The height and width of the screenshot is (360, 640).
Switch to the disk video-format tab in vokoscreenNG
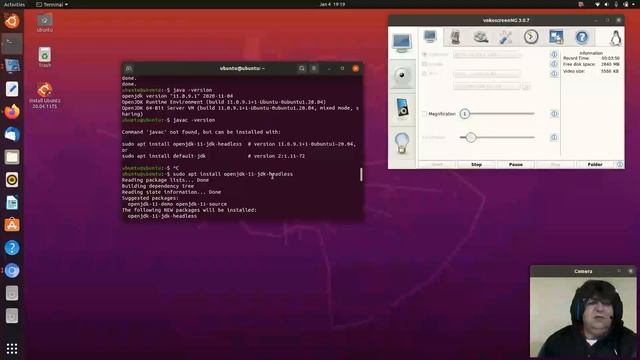[481, 37]
